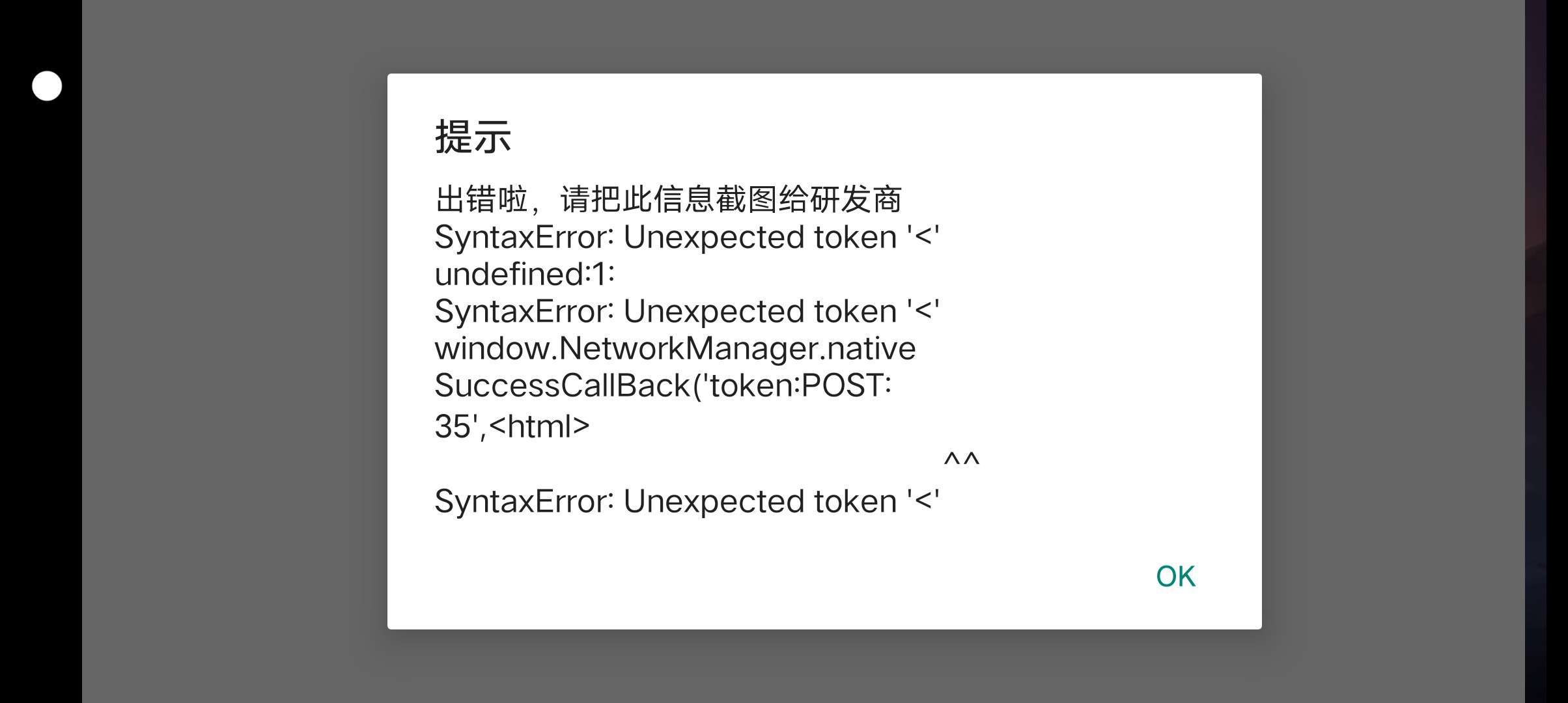Click the dimmed area above the dialog
The image size is (1568, 703).
[x=824, y=36]
